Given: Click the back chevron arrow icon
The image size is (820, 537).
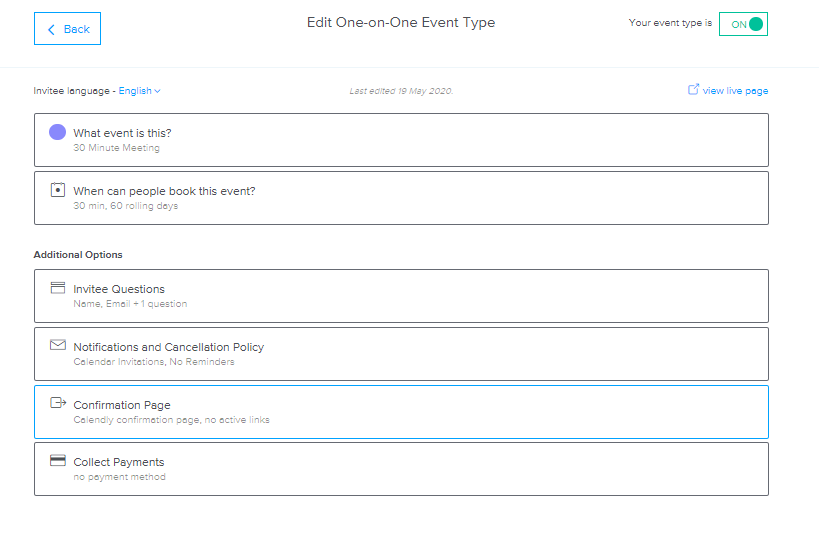Looking at the screenshot, I should (x=51, y=30).
